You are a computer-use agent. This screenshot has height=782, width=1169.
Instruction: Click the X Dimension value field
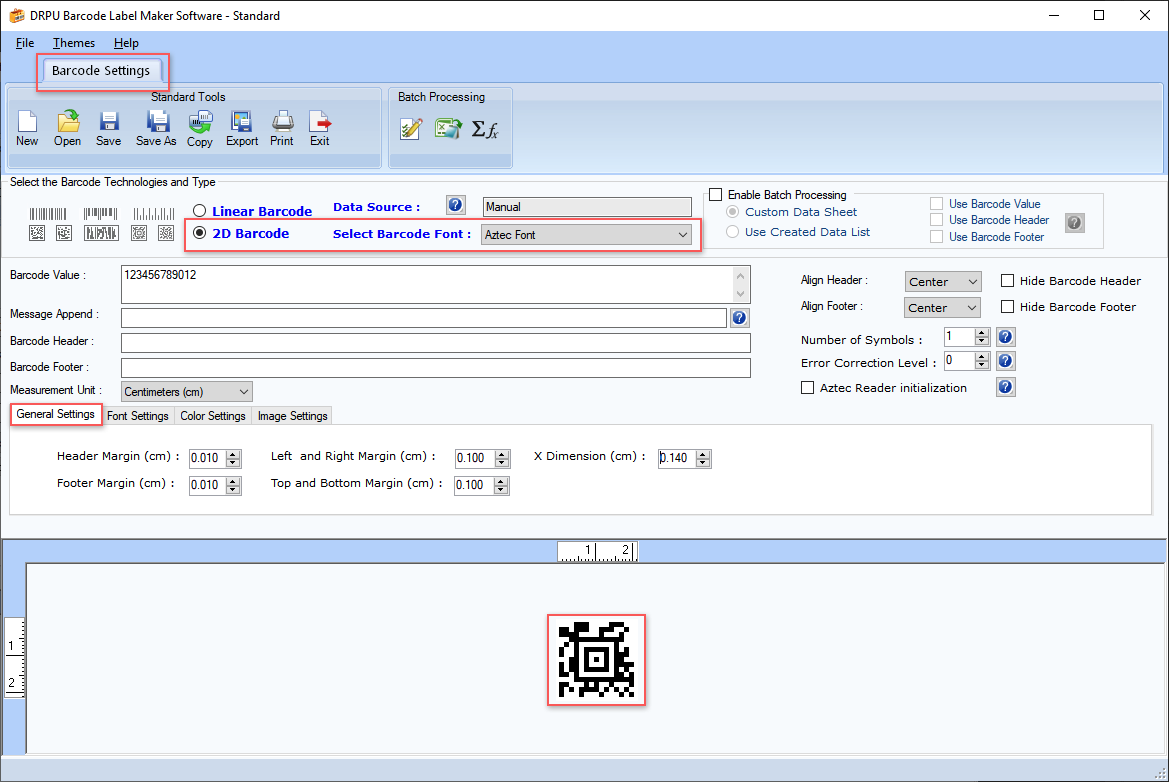(x=677, y=458)
